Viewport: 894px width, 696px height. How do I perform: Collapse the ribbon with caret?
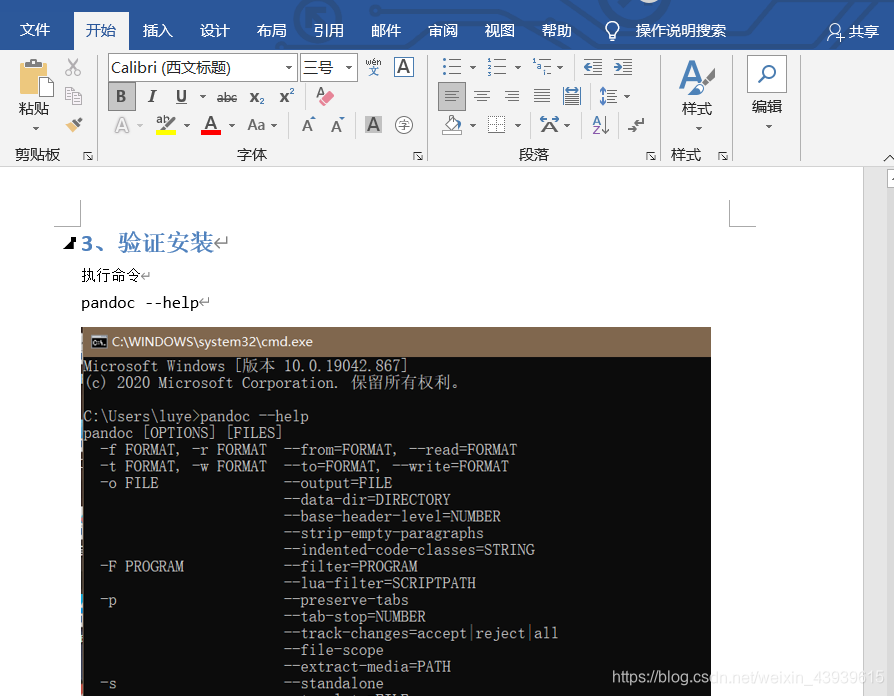888,157
